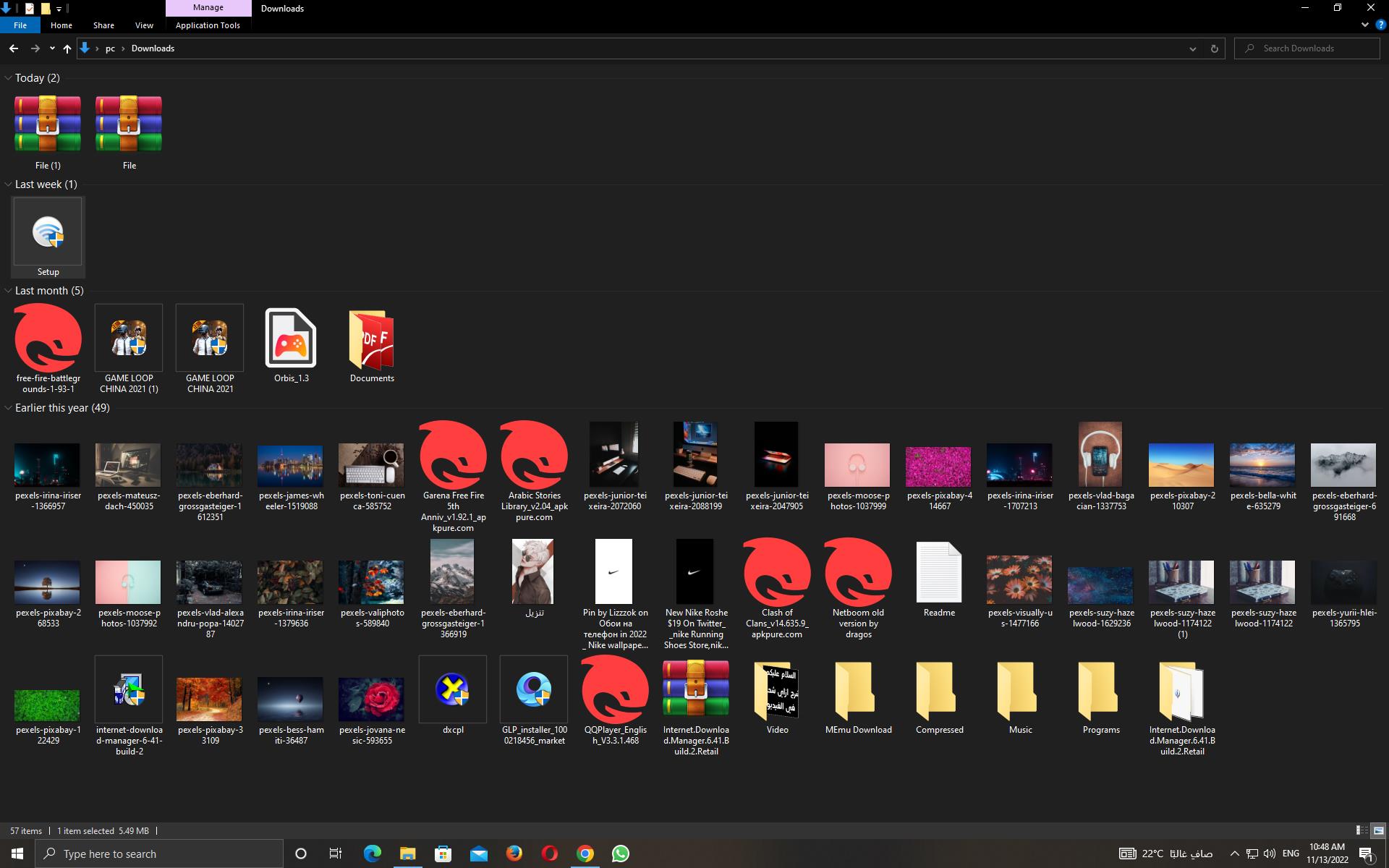Image resolution: width=1389 pixels, height=868 pixels.
Task: Select the dxcpl application icon
Action: pos(453,689)
